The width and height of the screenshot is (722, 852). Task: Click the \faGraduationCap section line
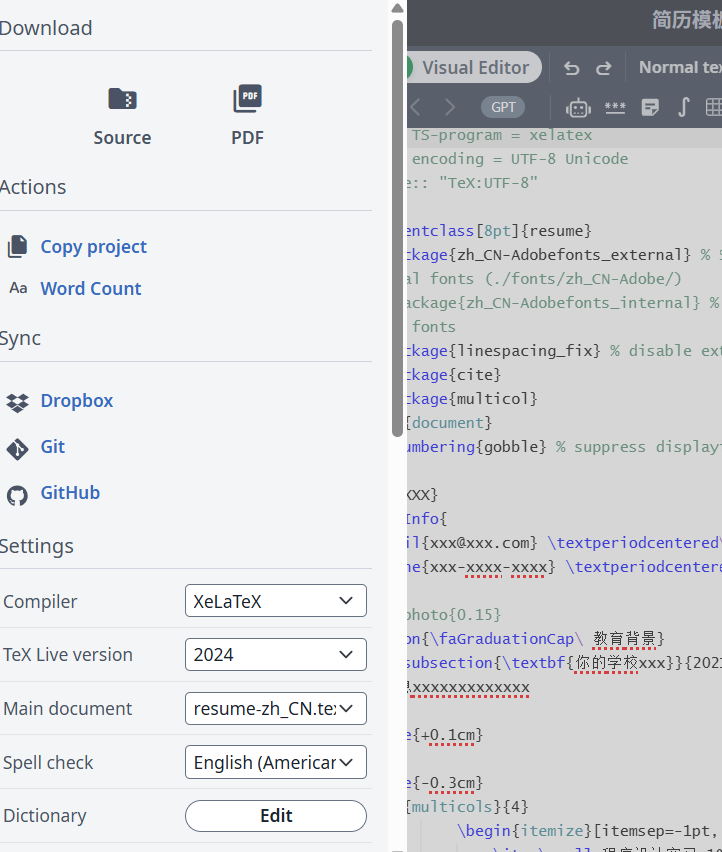[x=536, y=638]
